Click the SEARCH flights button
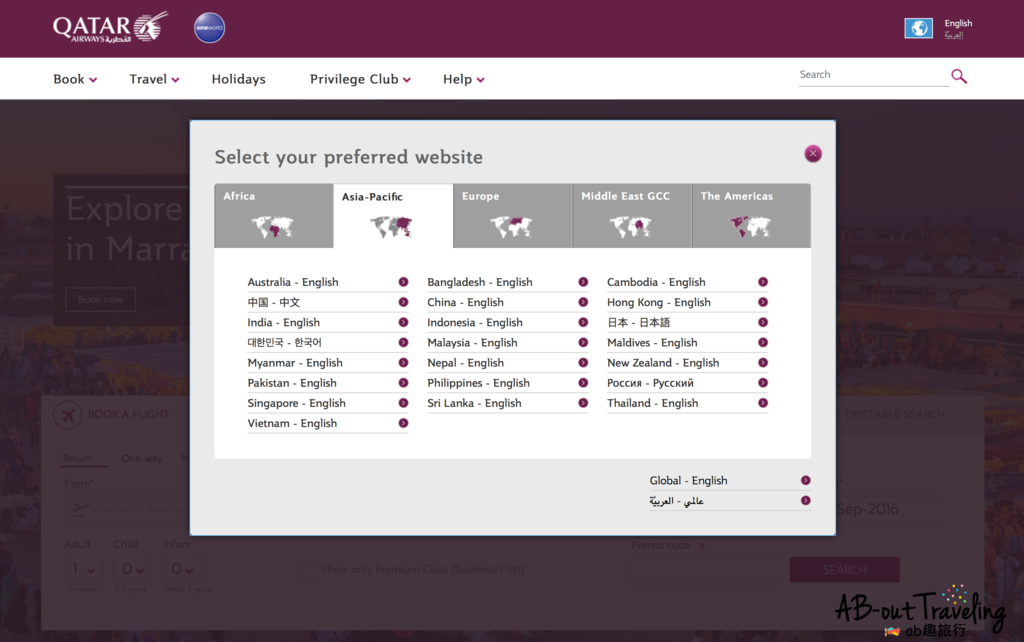Viewport: 1024px width, 642px height. click(844, 570)
